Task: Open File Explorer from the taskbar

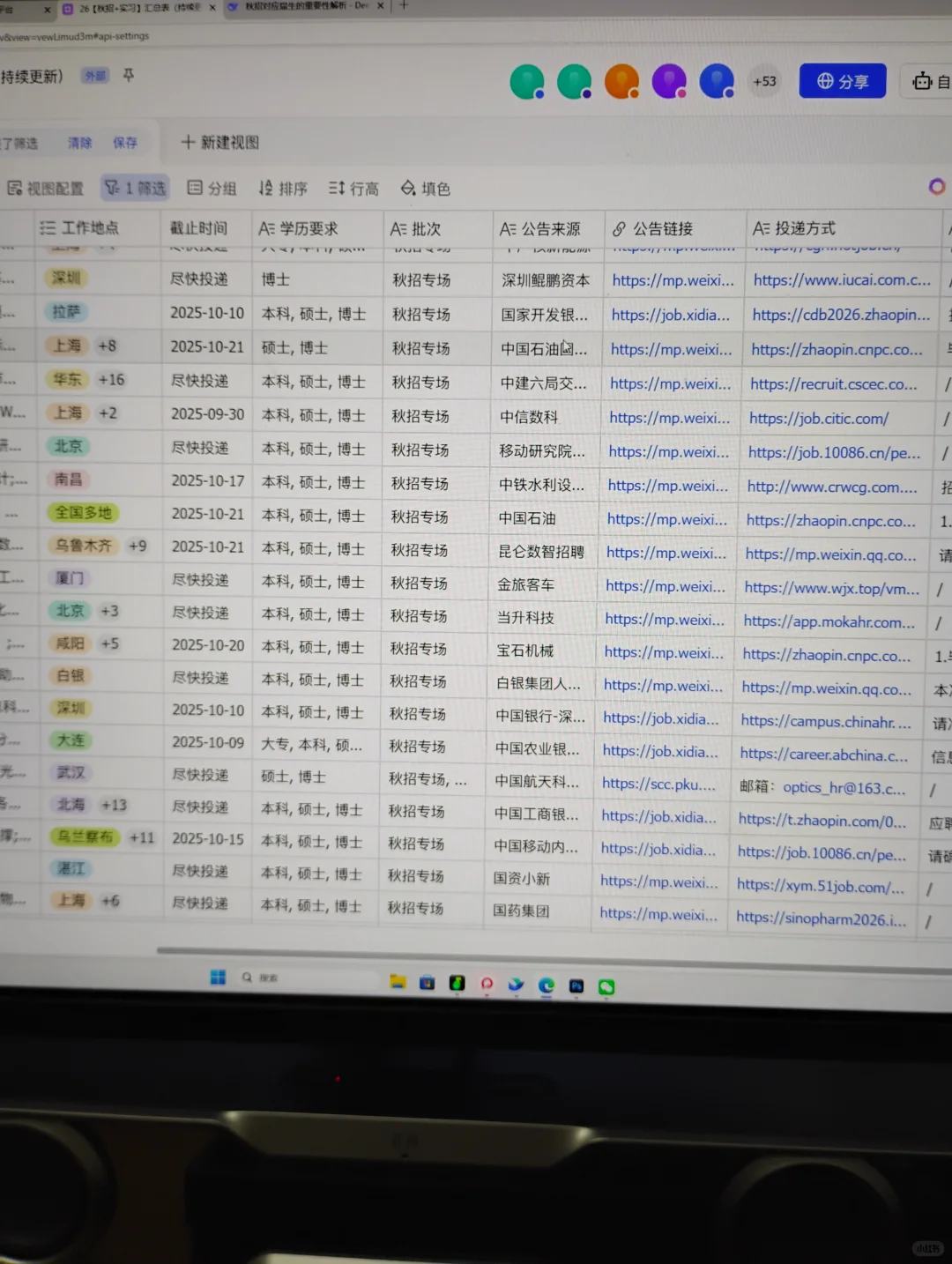Action: pos(398,982)
